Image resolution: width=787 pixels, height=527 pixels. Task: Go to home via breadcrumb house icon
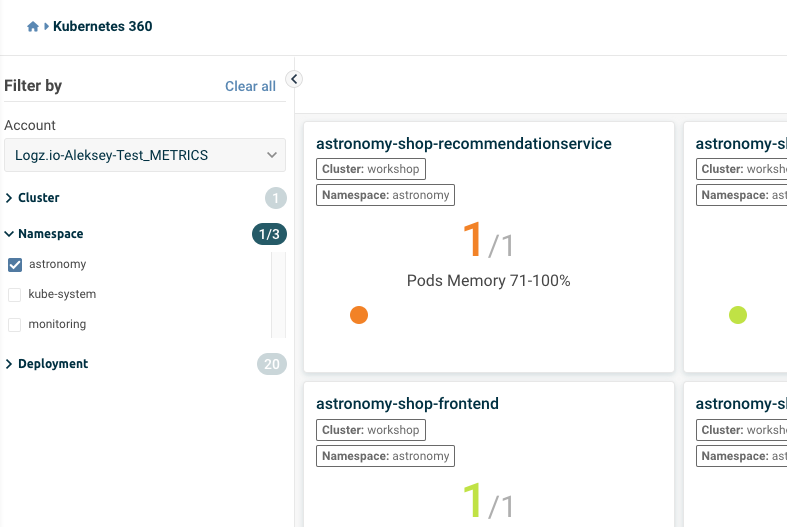(x=33, y=26)
